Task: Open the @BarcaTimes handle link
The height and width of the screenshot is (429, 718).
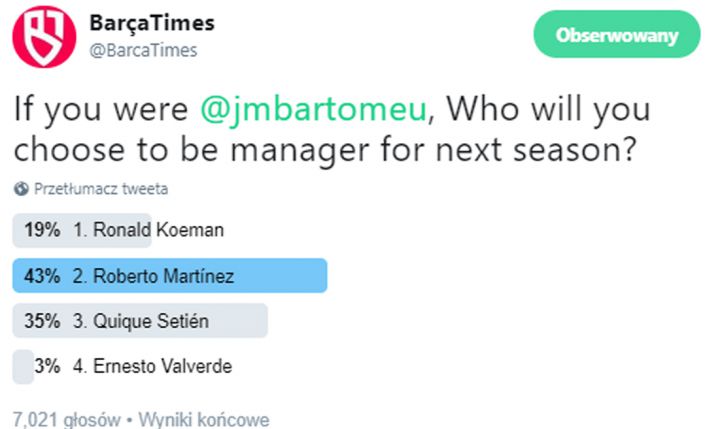Action: [143, 50]
